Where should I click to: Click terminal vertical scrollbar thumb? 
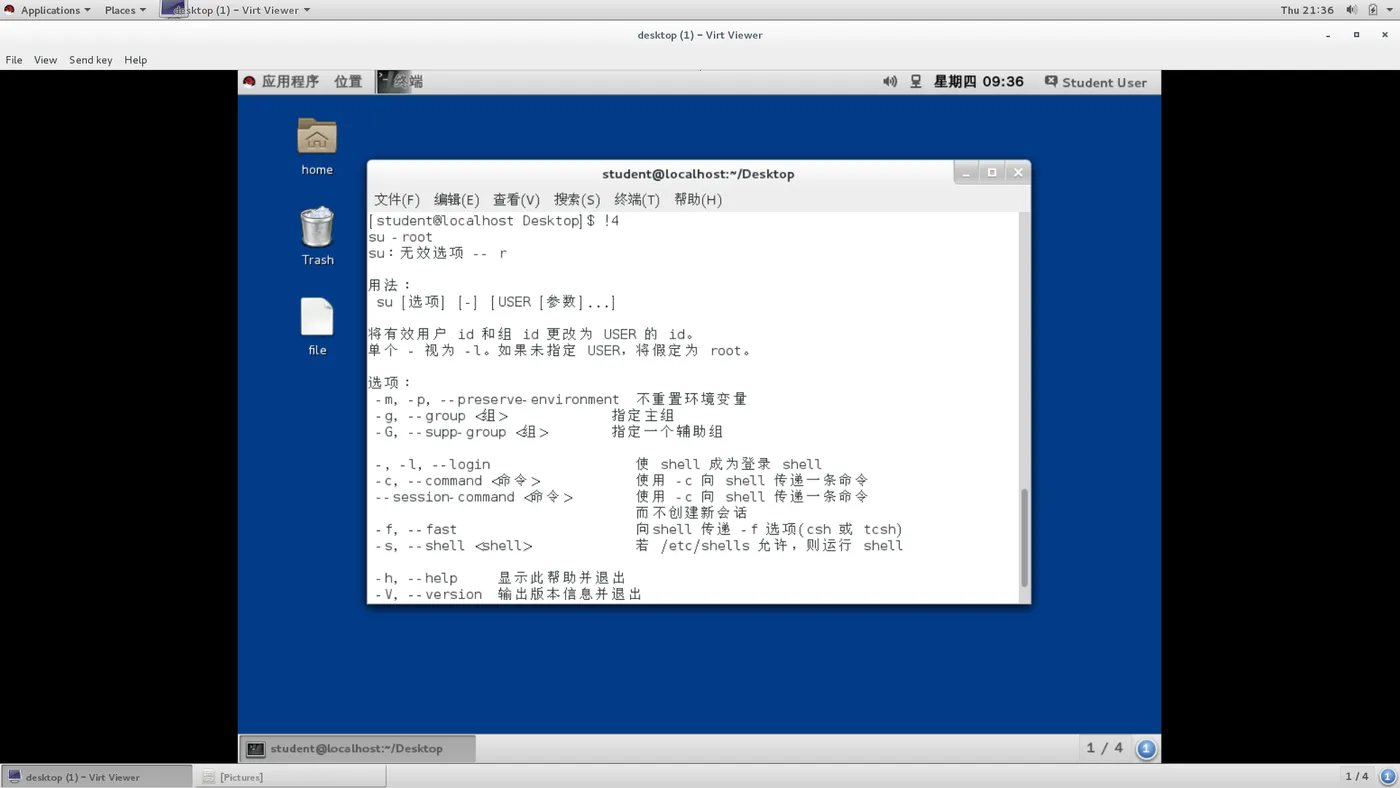pyautogui.click(x=1024, y=538)
